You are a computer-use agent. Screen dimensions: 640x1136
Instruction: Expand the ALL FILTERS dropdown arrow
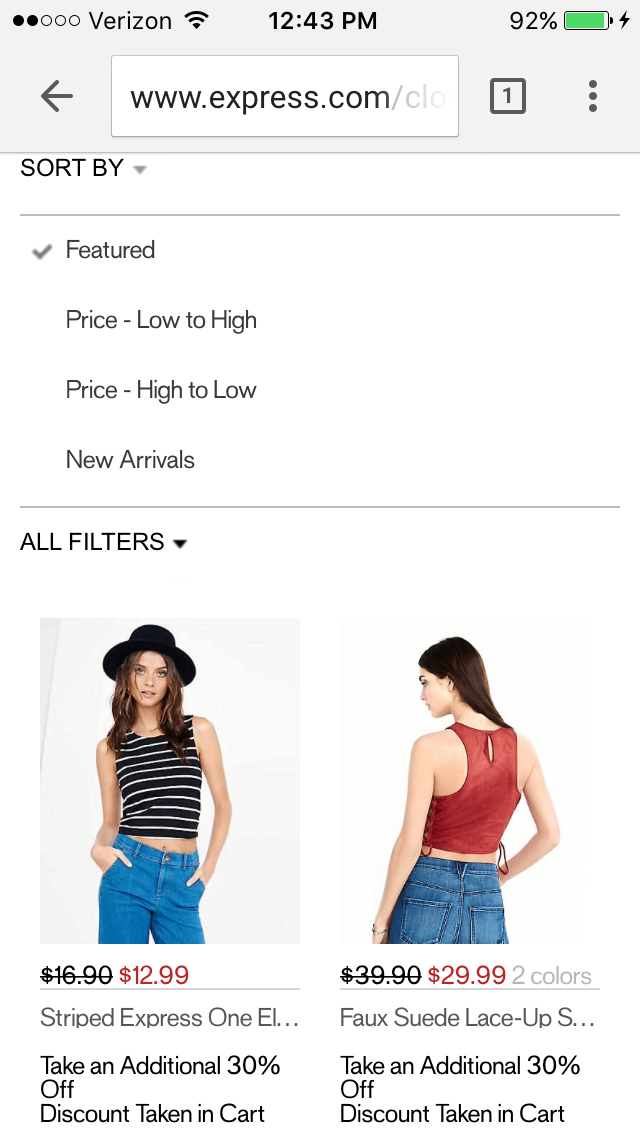click(x=180, y=543)
